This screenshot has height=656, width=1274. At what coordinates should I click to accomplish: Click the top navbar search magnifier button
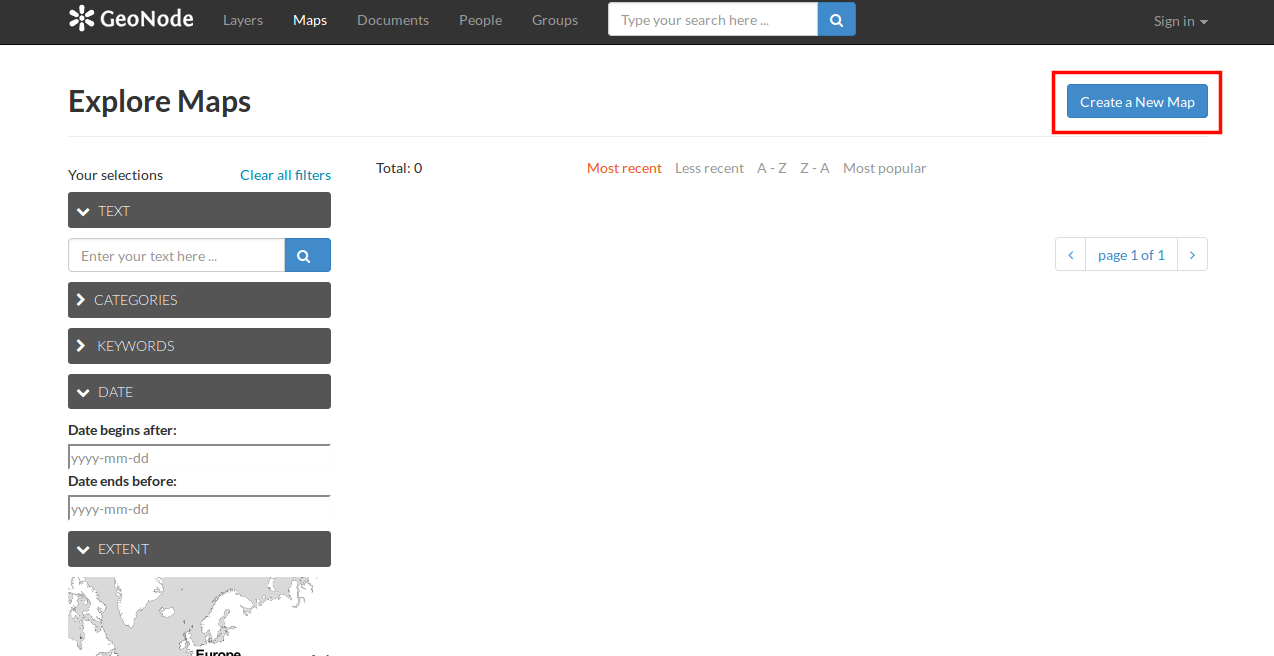click(836, 20)
